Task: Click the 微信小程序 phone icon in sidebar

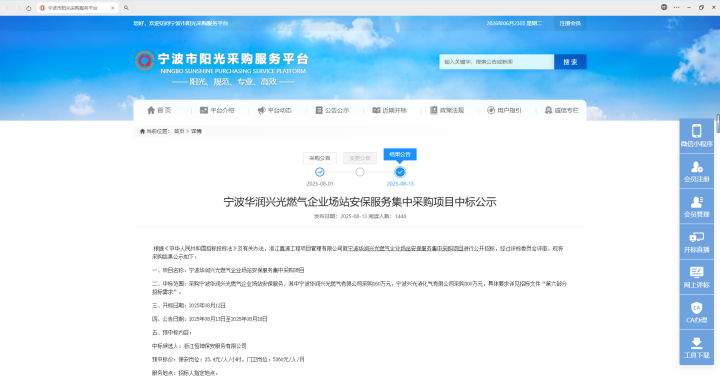Action: [x=697, y=131]
